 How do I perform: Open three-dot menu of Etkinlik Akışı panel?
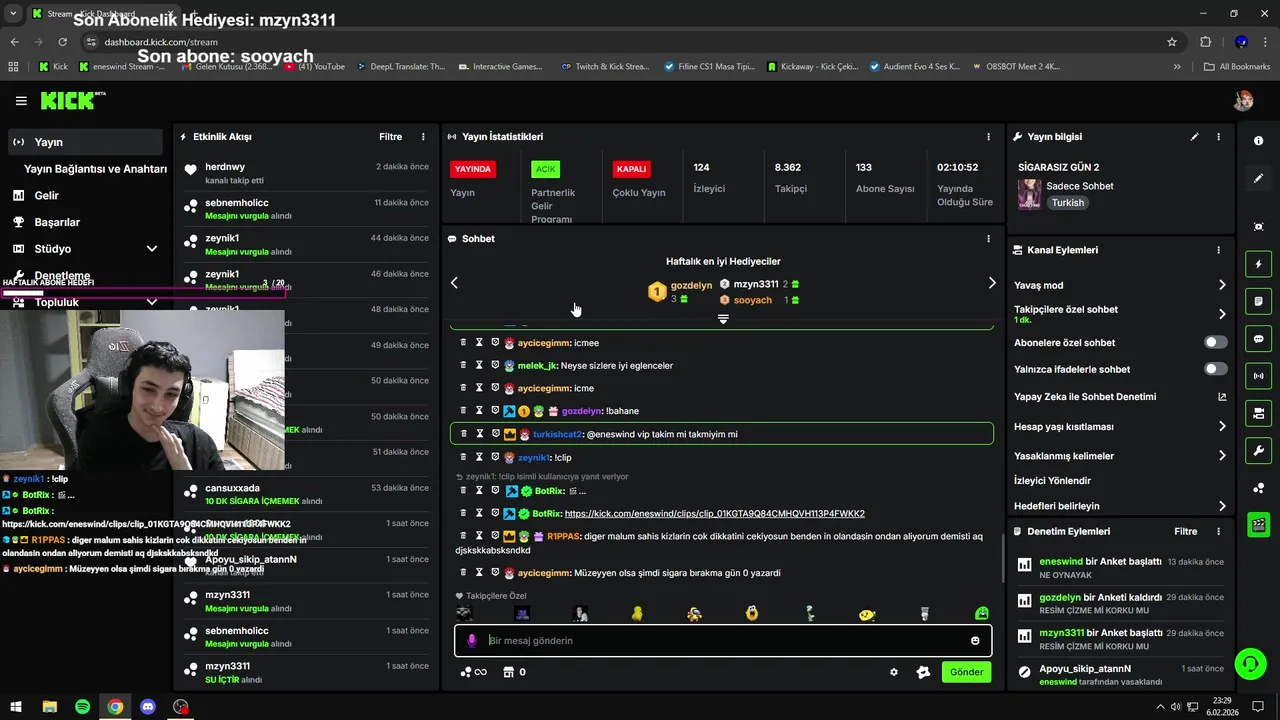pyautogui.click(x=423, y=137)
